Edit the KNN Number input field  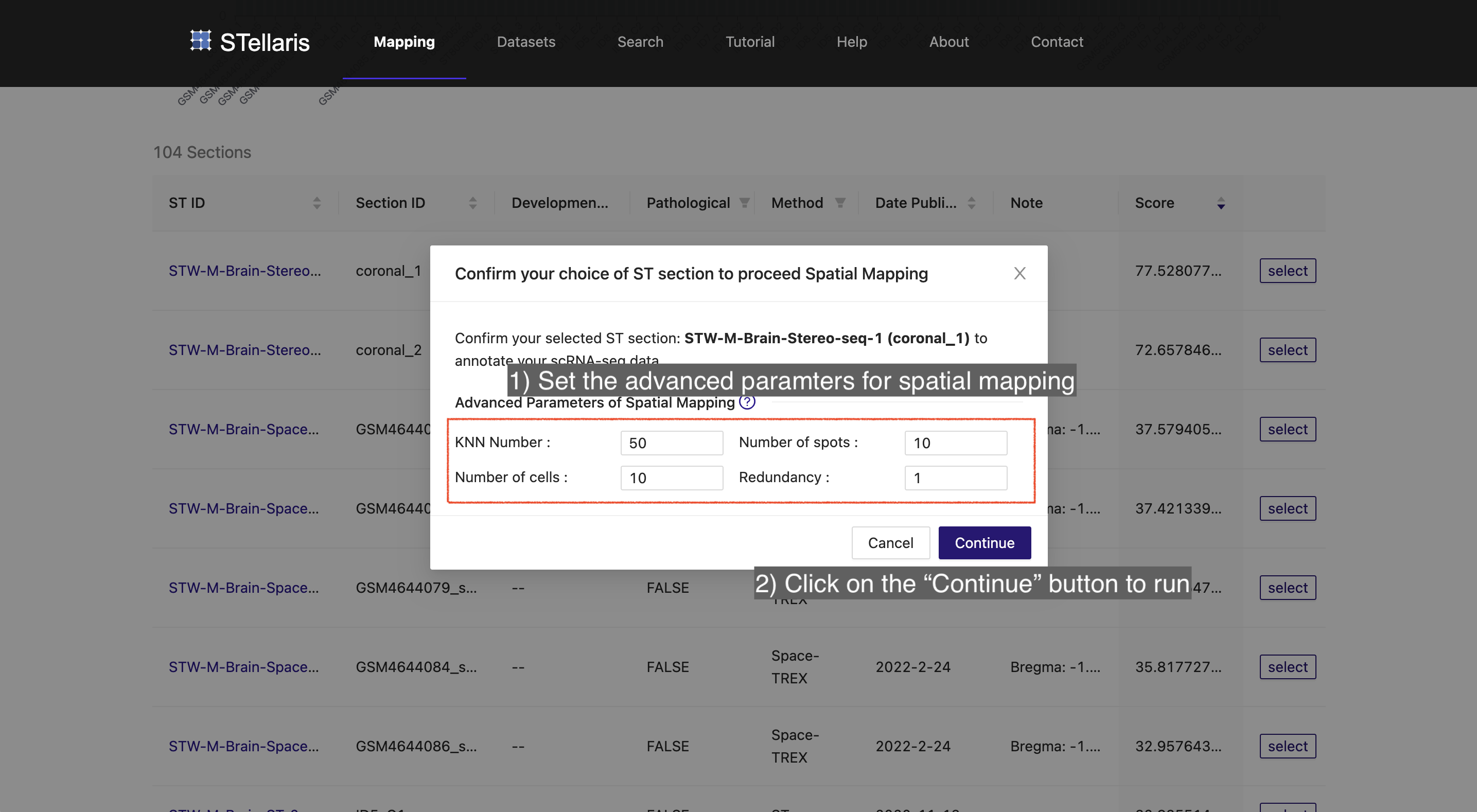pos(671,442)
